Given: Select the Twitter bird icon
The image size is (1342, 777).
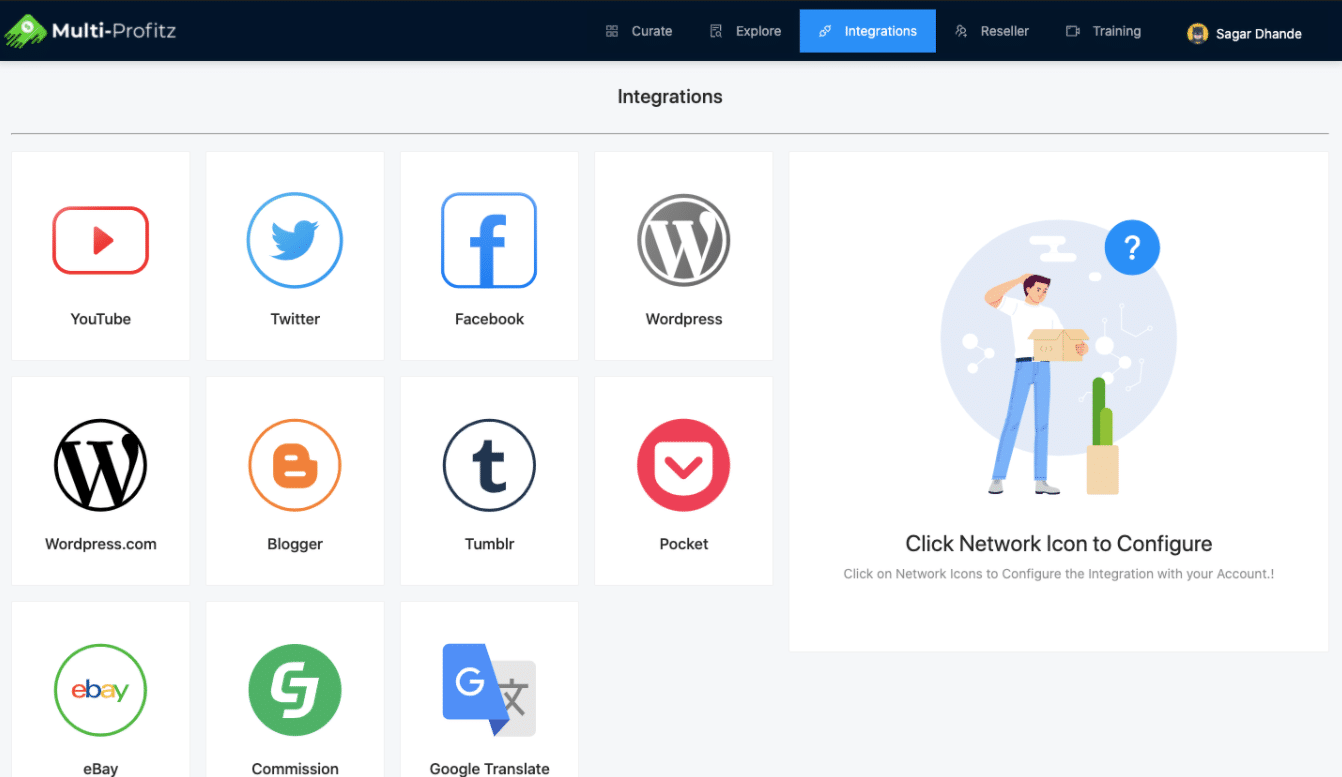Looking at the screenshot, I should pos(295,241).
